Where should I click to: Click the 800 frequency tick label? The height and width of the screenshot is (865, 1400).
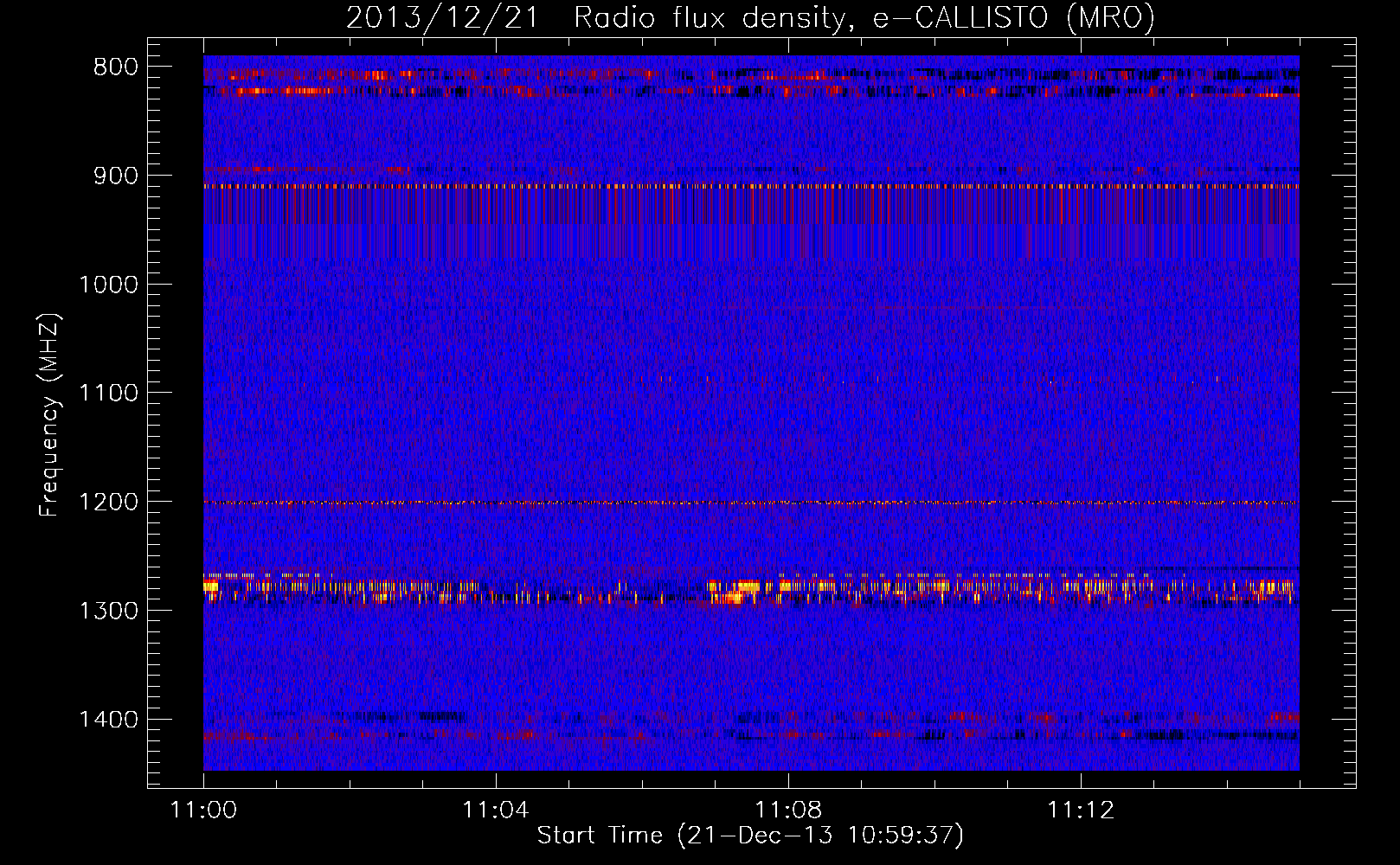pyautogui.click(x=116, y=67)
